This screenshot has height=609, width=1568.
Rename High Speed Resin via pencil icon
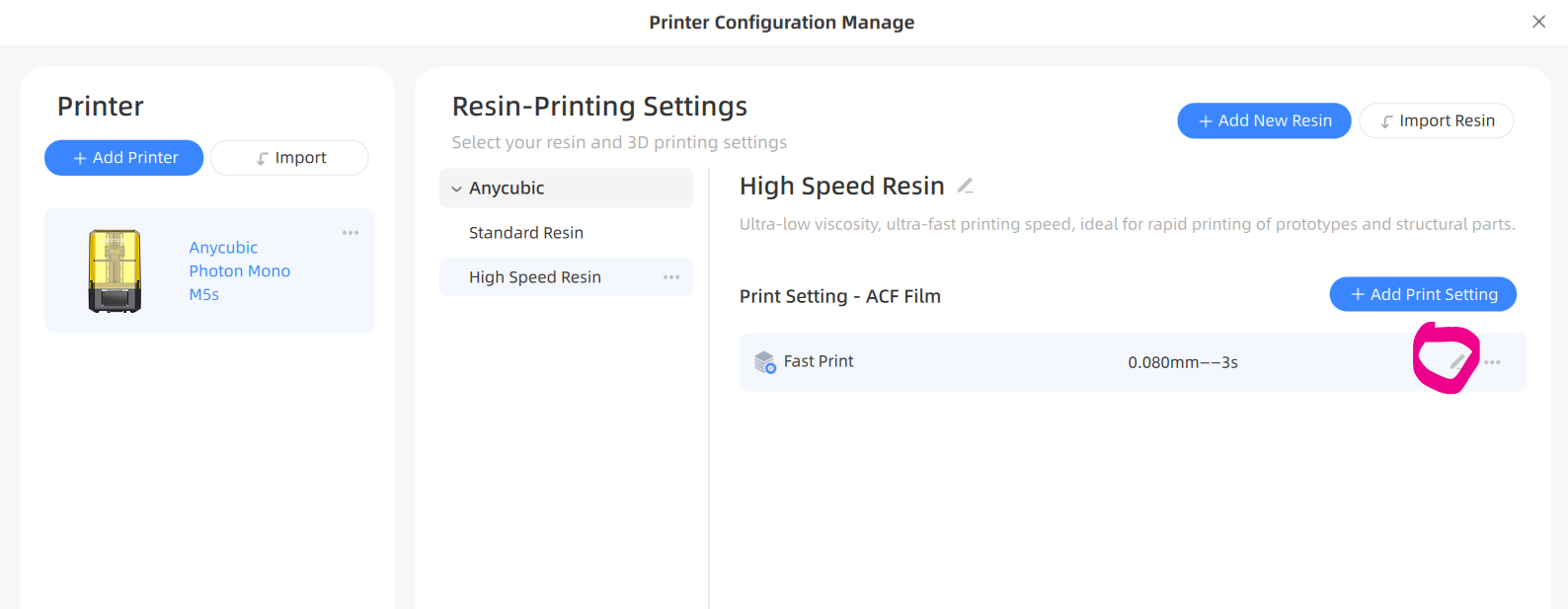click(x=966, y=186)
